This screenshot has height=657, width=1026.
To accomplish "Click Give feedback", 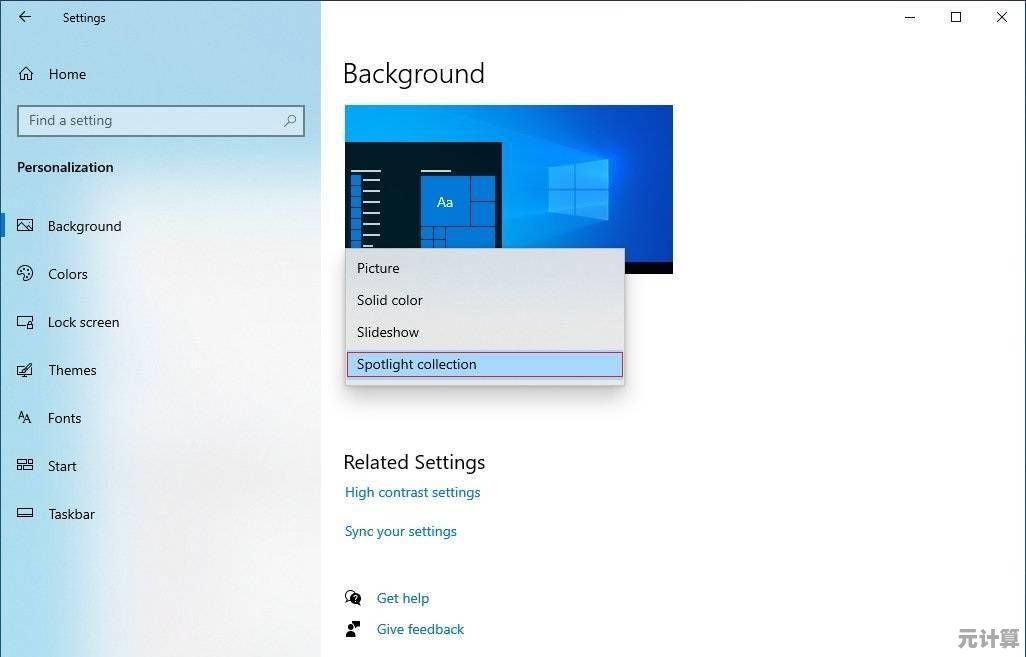I will (x=420, y=629).
